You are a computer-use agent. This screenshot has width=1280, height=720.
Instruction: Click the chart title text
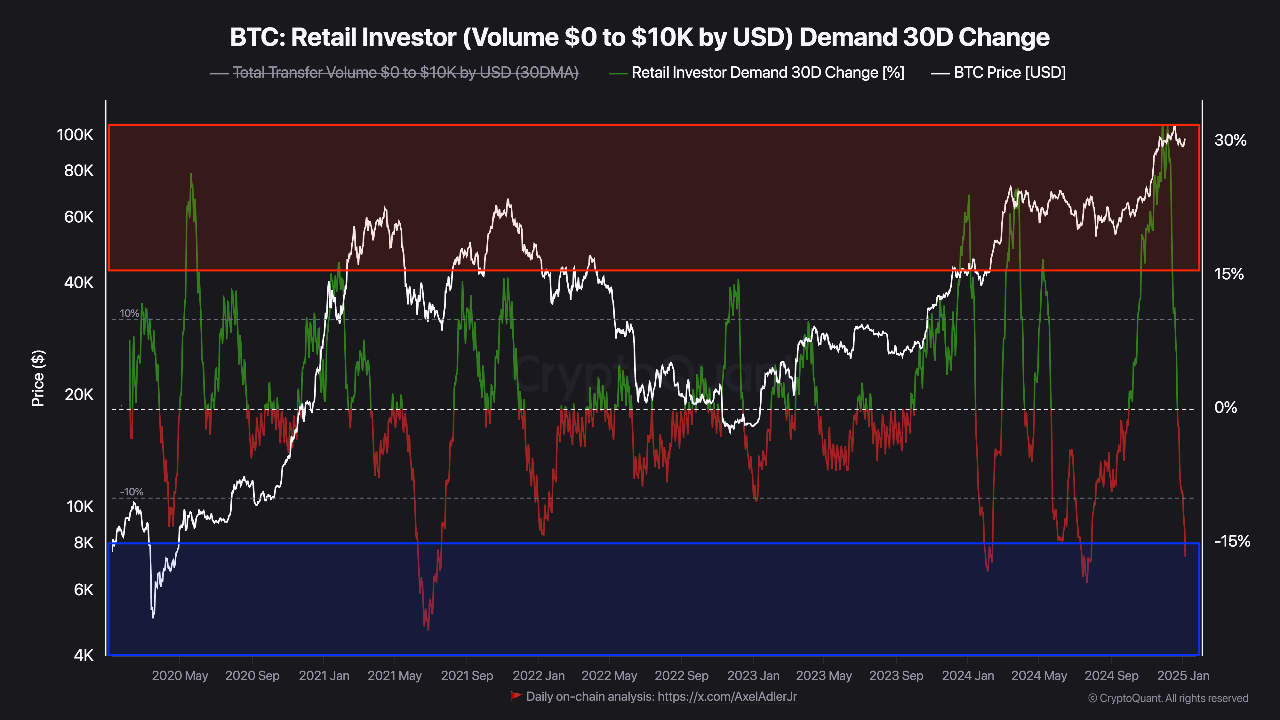point(640,38)
